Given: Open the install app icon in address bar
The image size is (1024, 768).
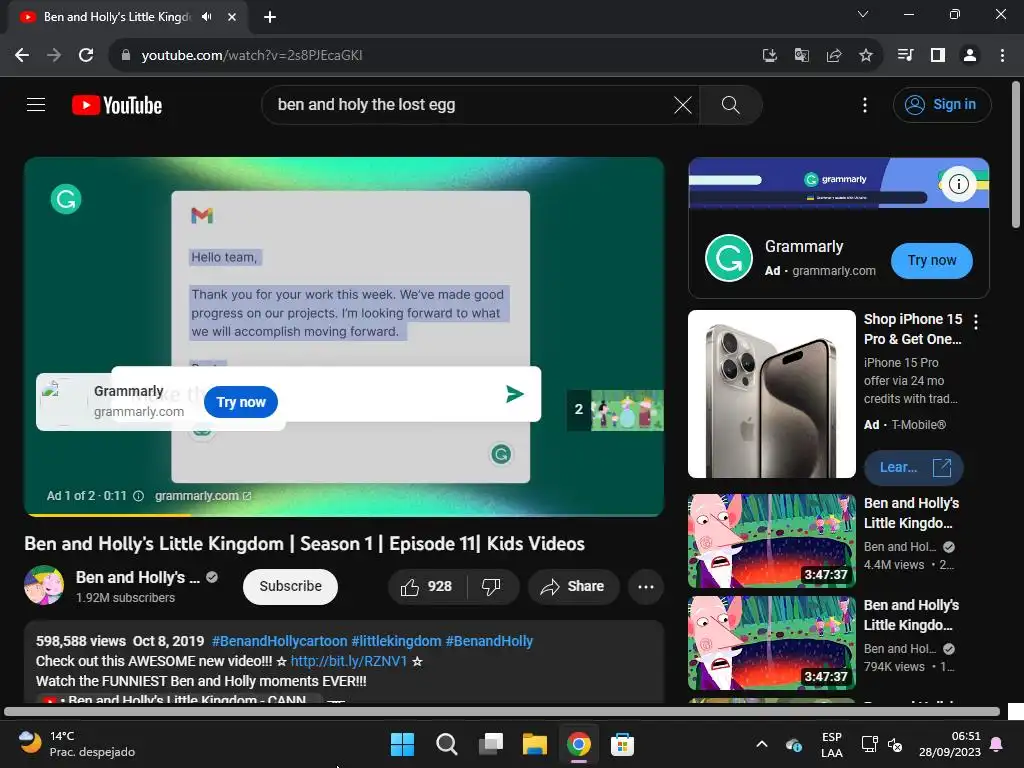Looking at the screenshot, I should click(769, 56).
